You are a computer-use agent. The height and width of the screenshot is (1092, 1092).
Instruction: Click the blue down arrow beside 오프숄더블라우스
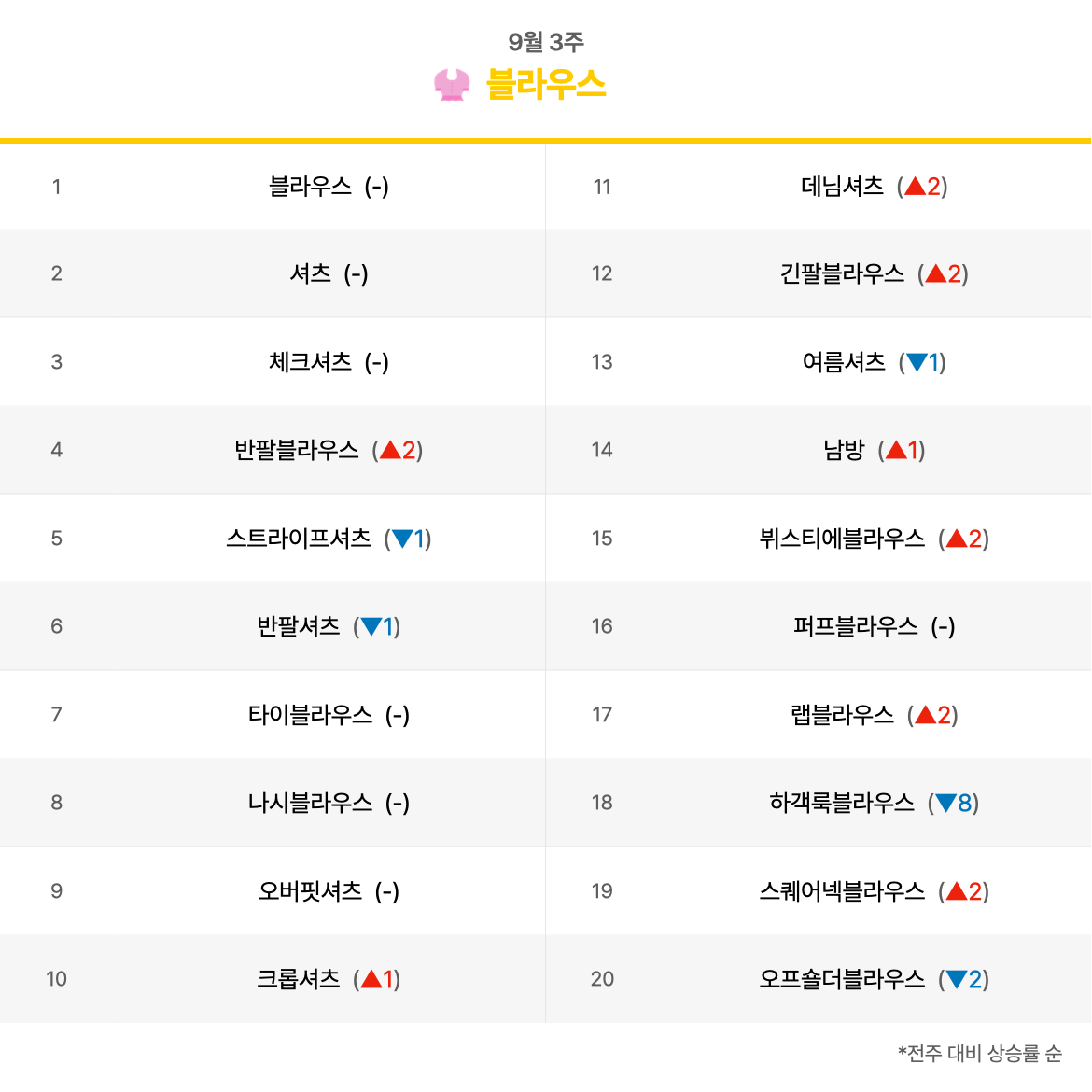pyautogui.click(x=956, y=980)
